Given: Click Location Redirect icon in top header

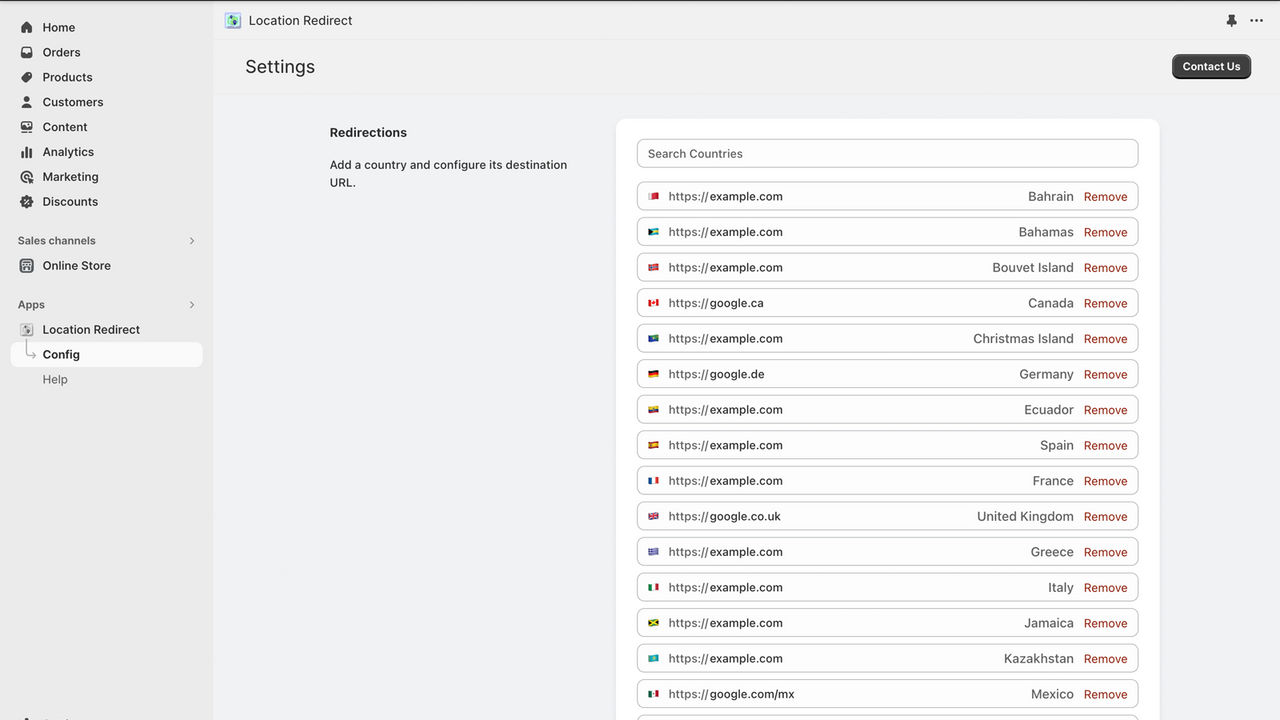Looking at the screenshot, I should pos(233,20).
